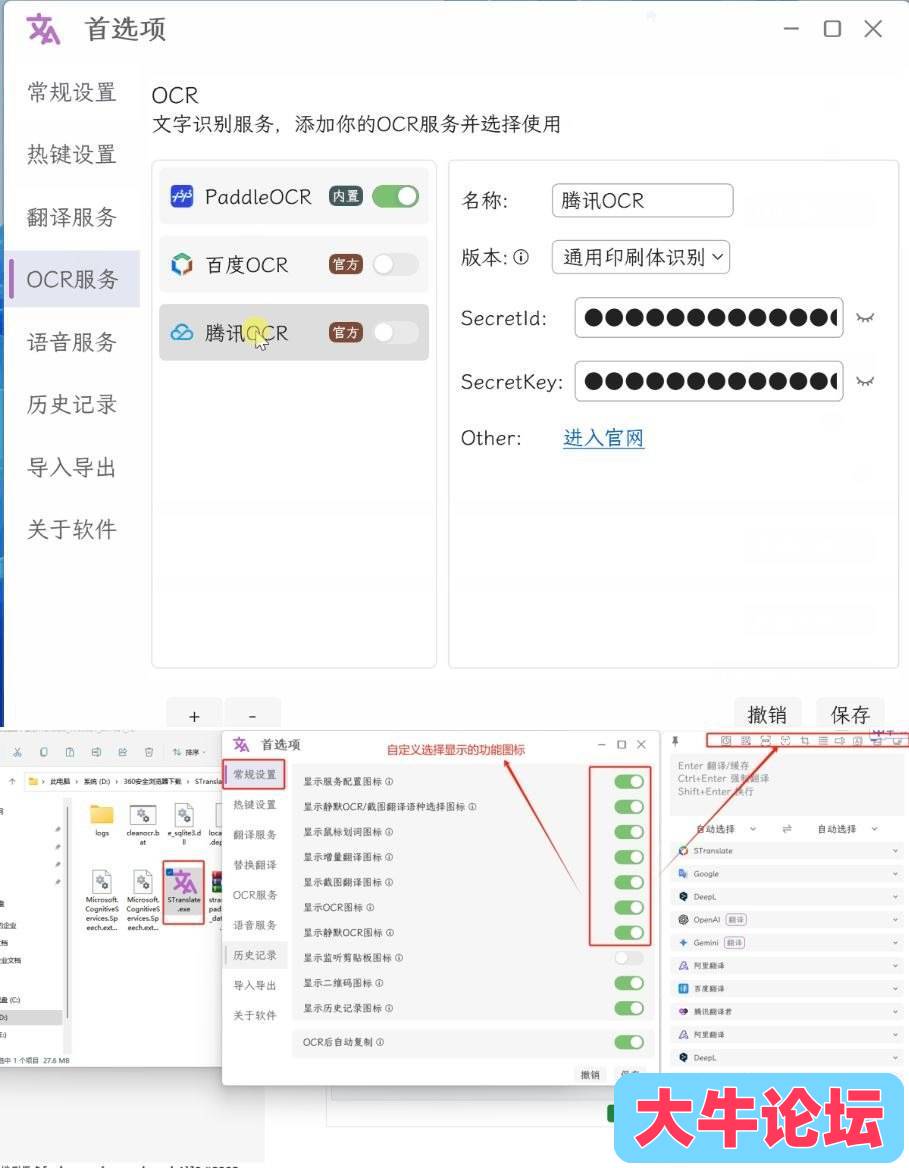Click the 百度OCR service logo icon
This screenshot has width=909, height=1168.
click(x=182, y=264)
